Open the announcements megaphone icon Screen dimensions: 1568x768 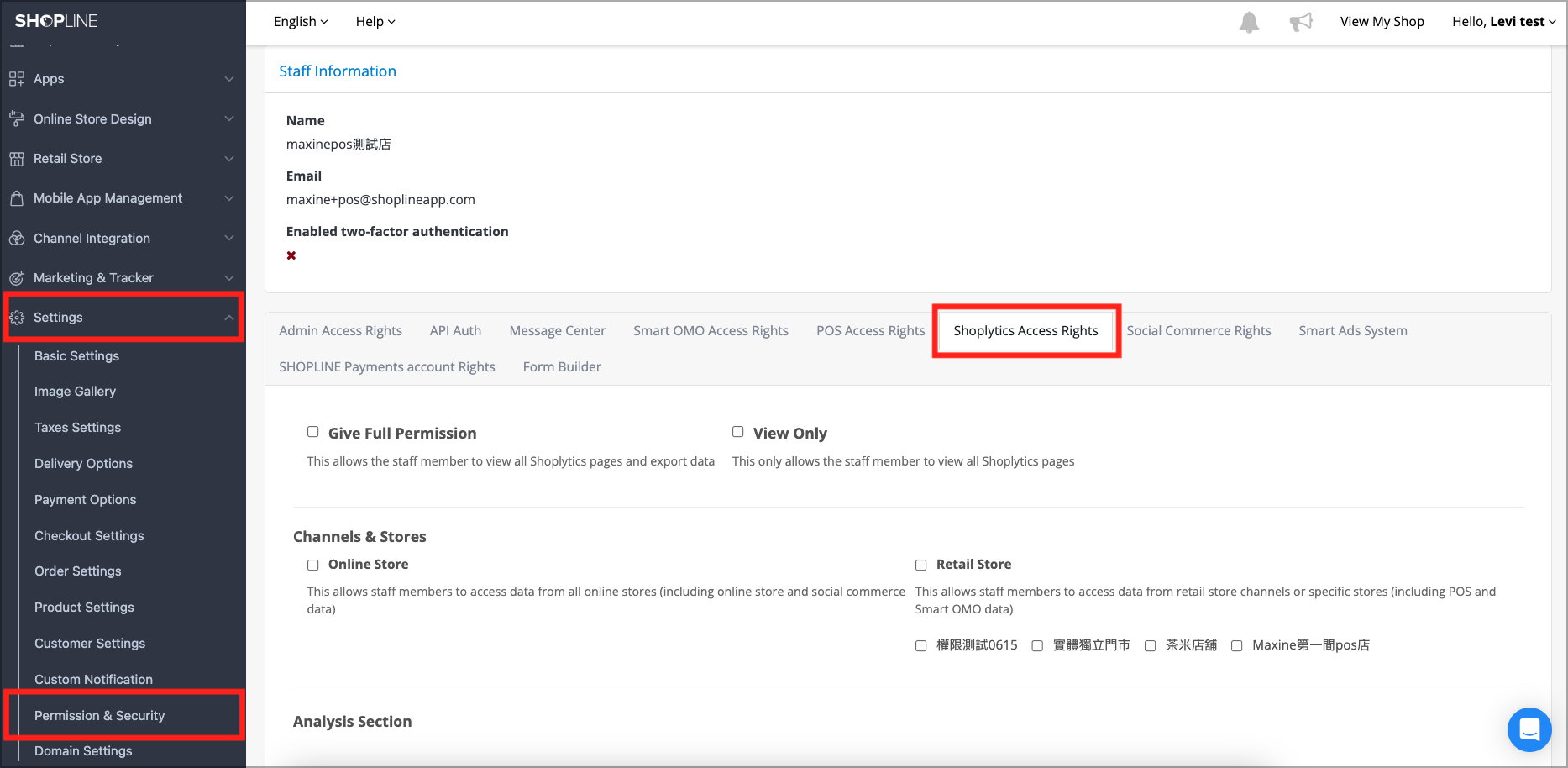pyautogui.click(x=1301, y=22)
